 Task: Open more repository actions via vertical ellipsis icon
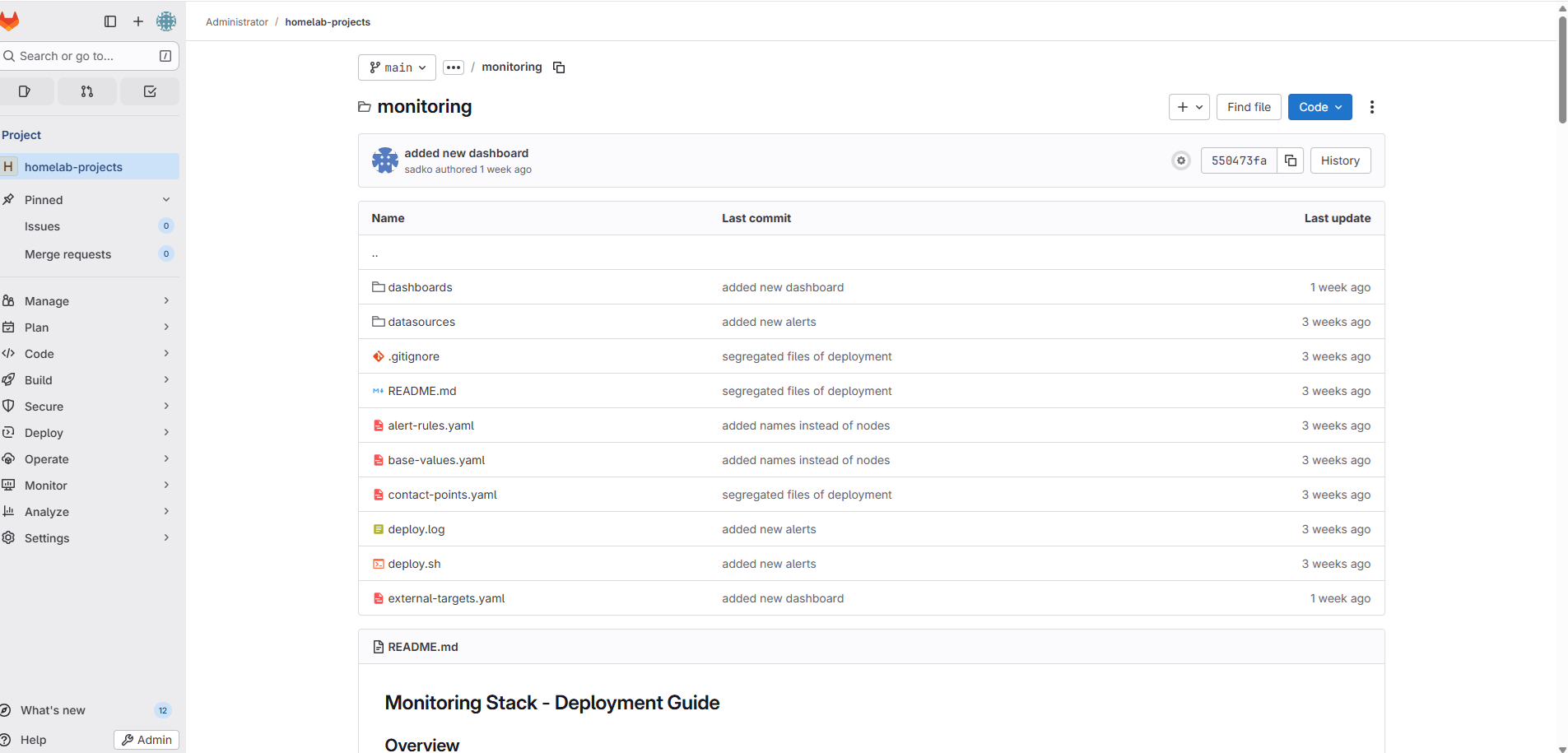[1371, 107]
